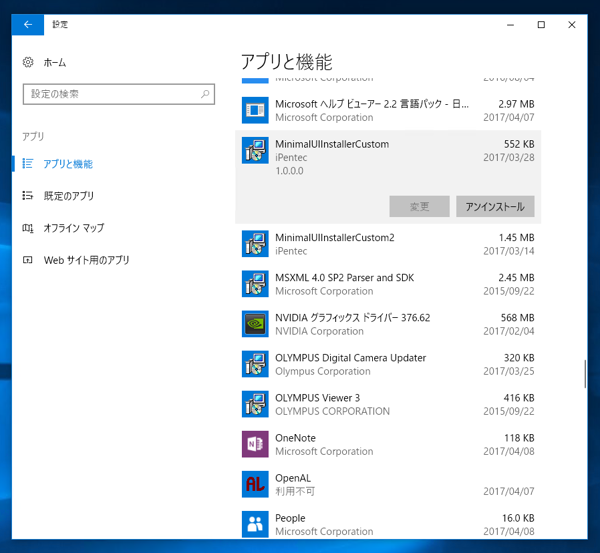The height and width of the screenshot is (553, 600).
Task: Click the 552 KB size value
Action: (x=519, y=144)
